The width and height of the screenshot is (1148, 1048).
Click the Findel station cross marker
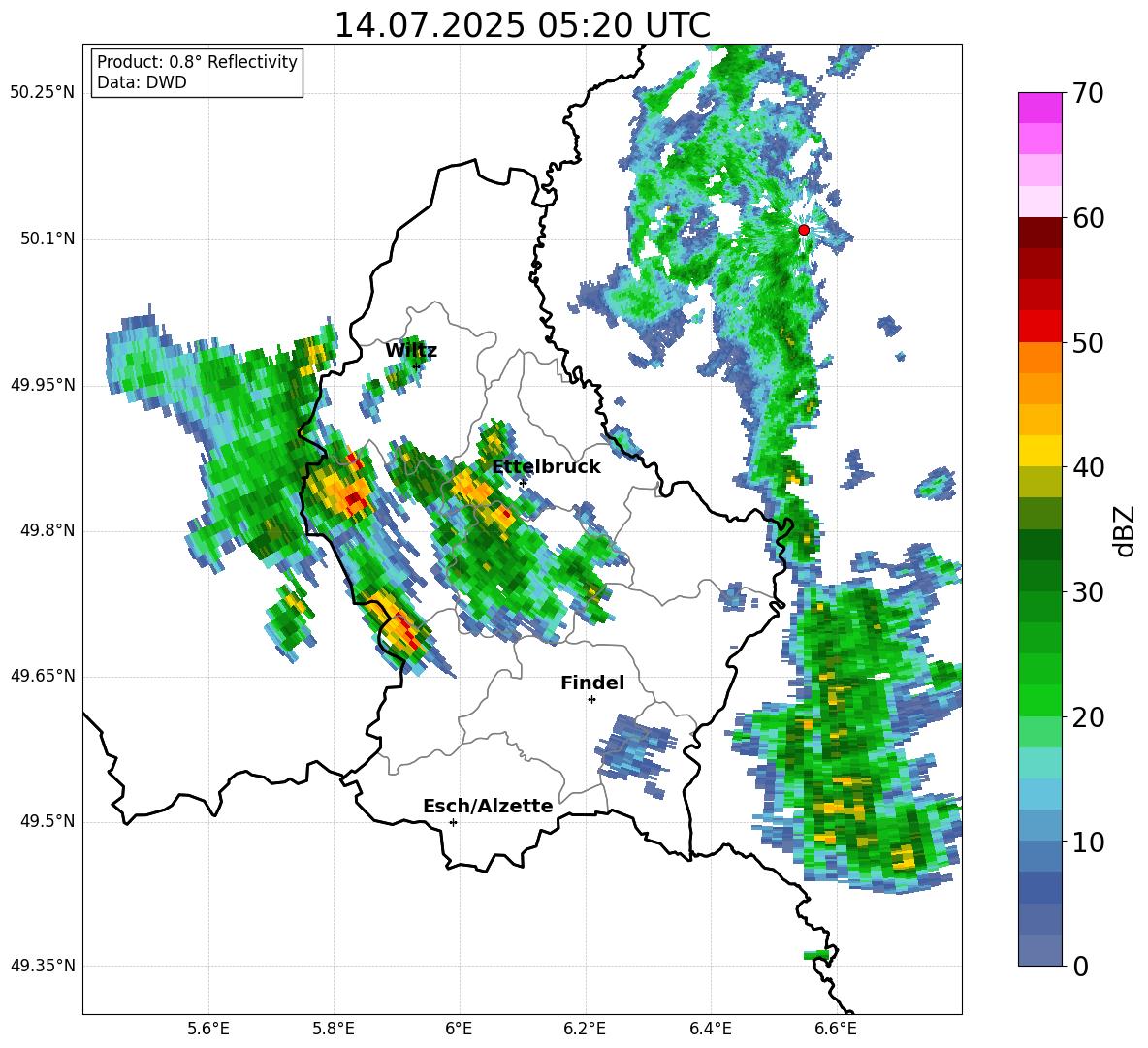tap(591, 700)
